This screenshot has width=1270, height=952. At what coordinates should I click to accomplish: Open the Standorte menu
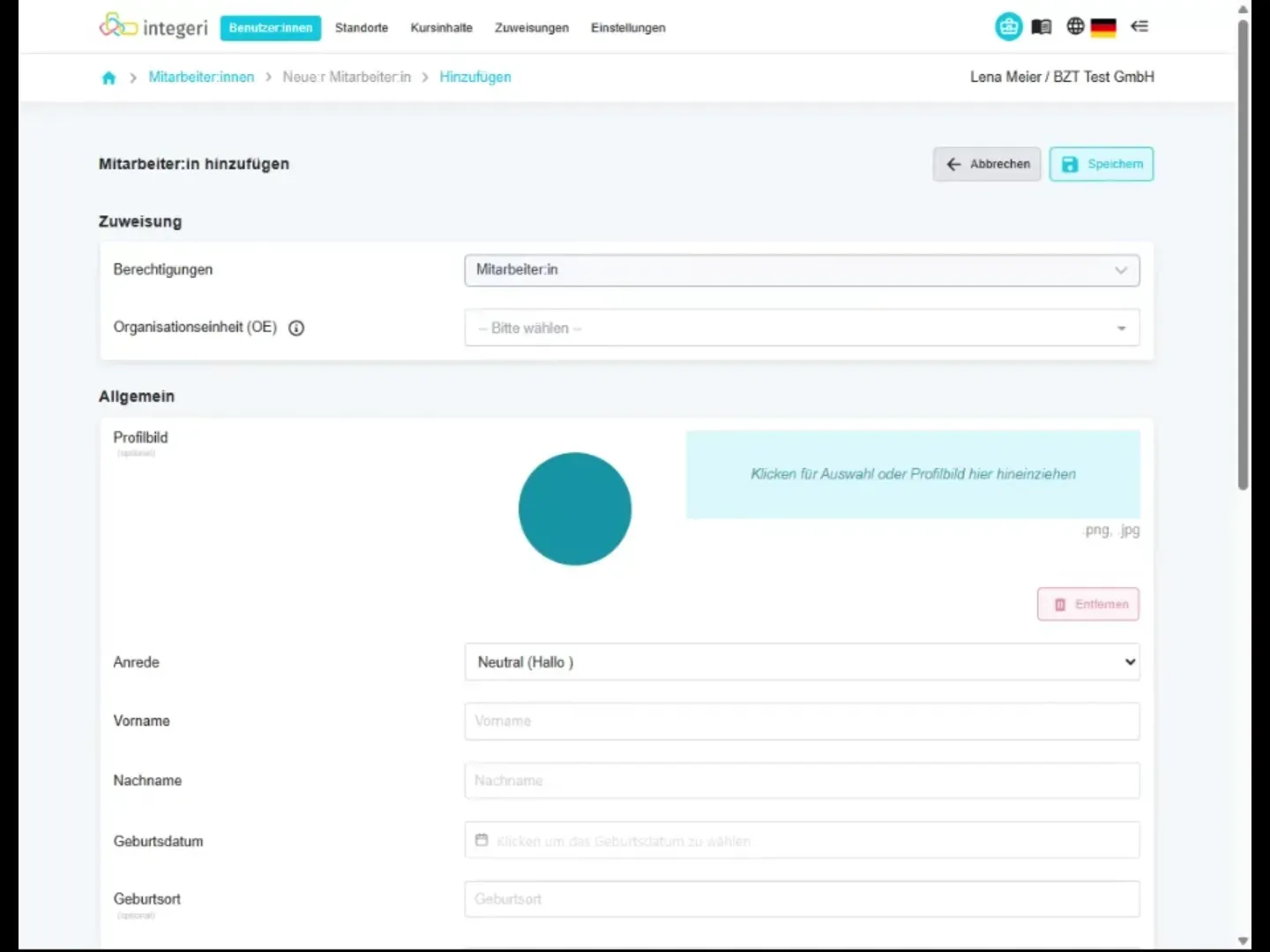pos(362,28)
